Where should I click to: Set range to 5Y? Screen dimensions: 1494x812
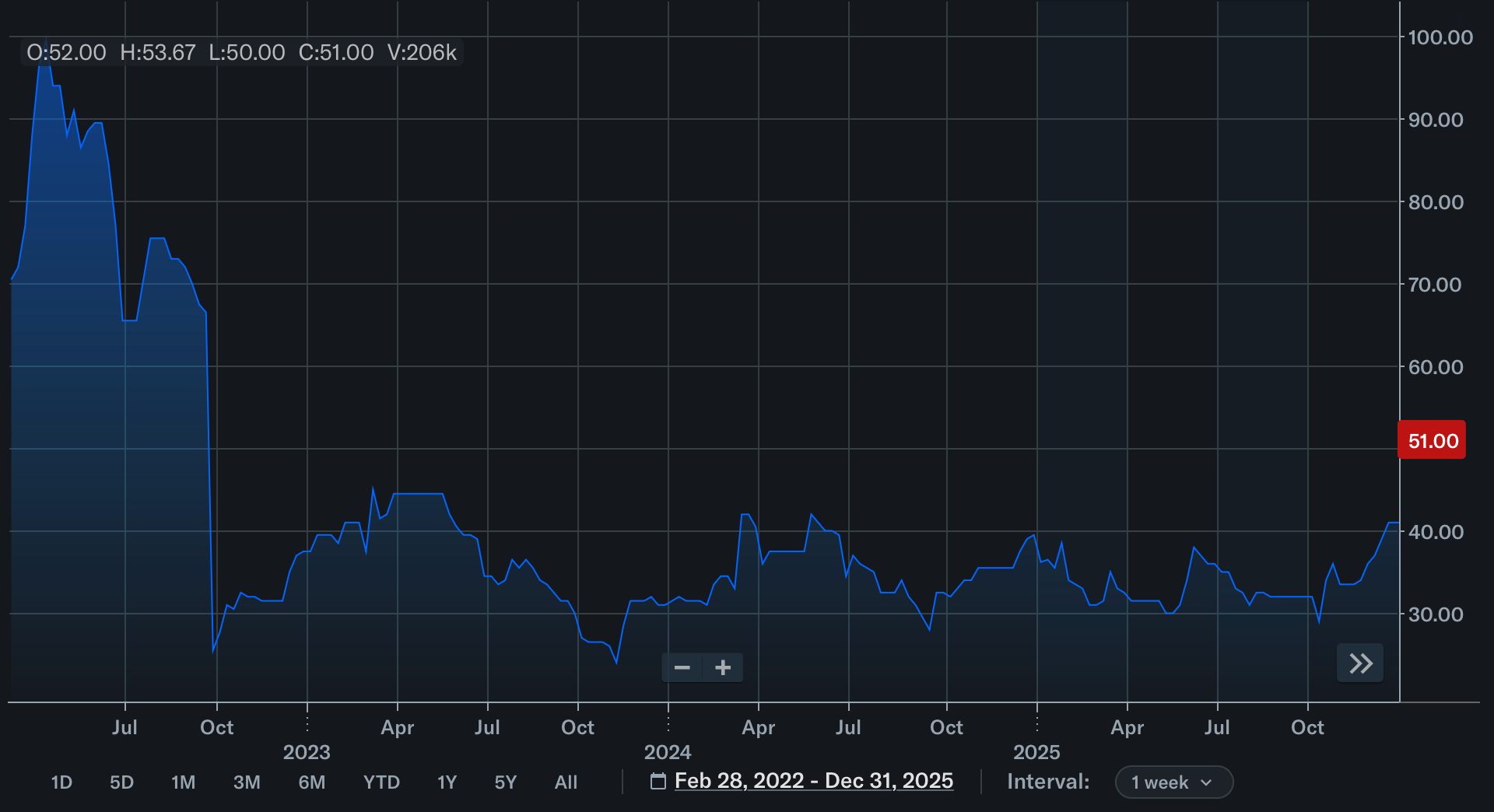coord(506,782)
